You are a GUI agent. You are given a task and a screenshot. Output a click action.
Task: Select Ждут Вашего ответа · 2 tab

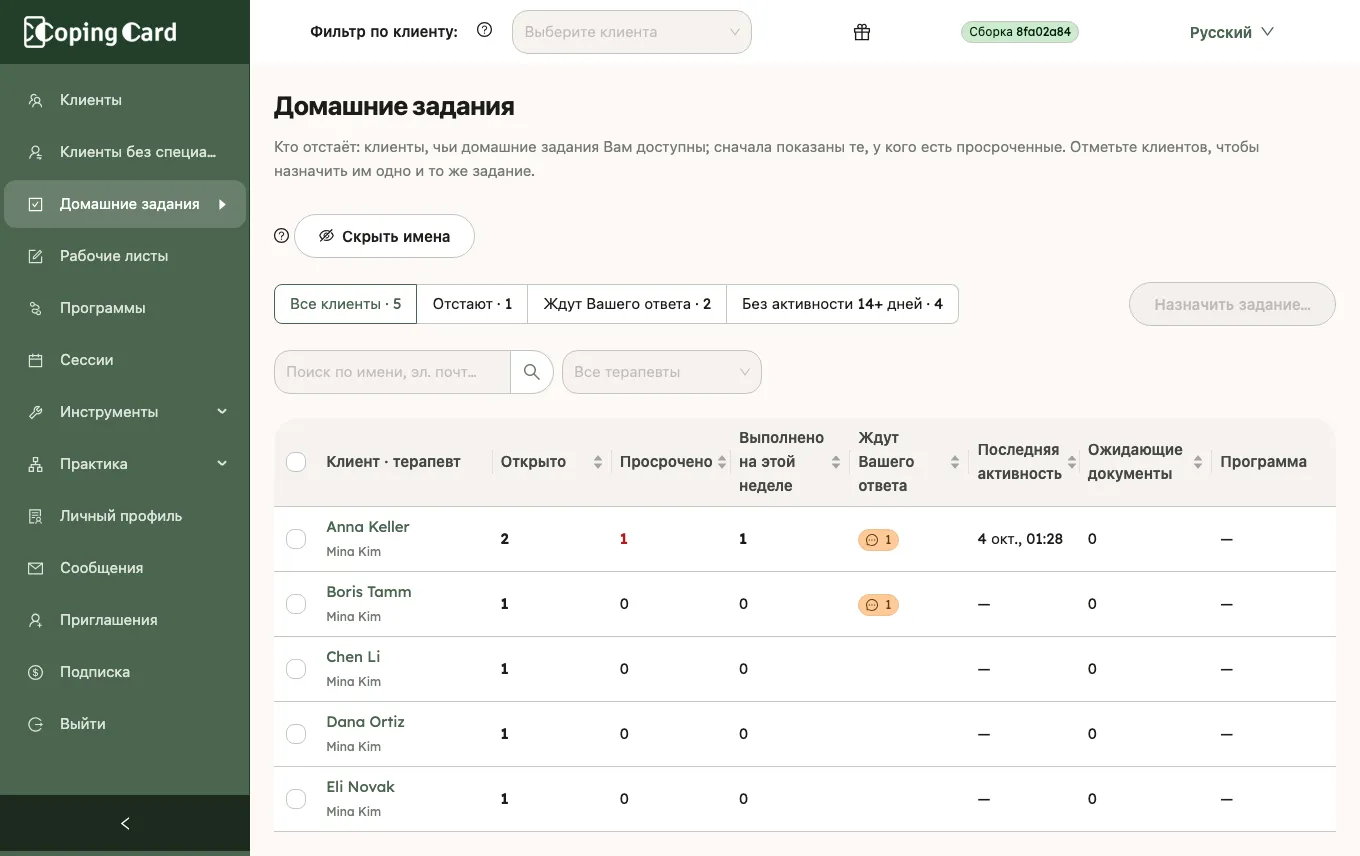click(627, 304)
